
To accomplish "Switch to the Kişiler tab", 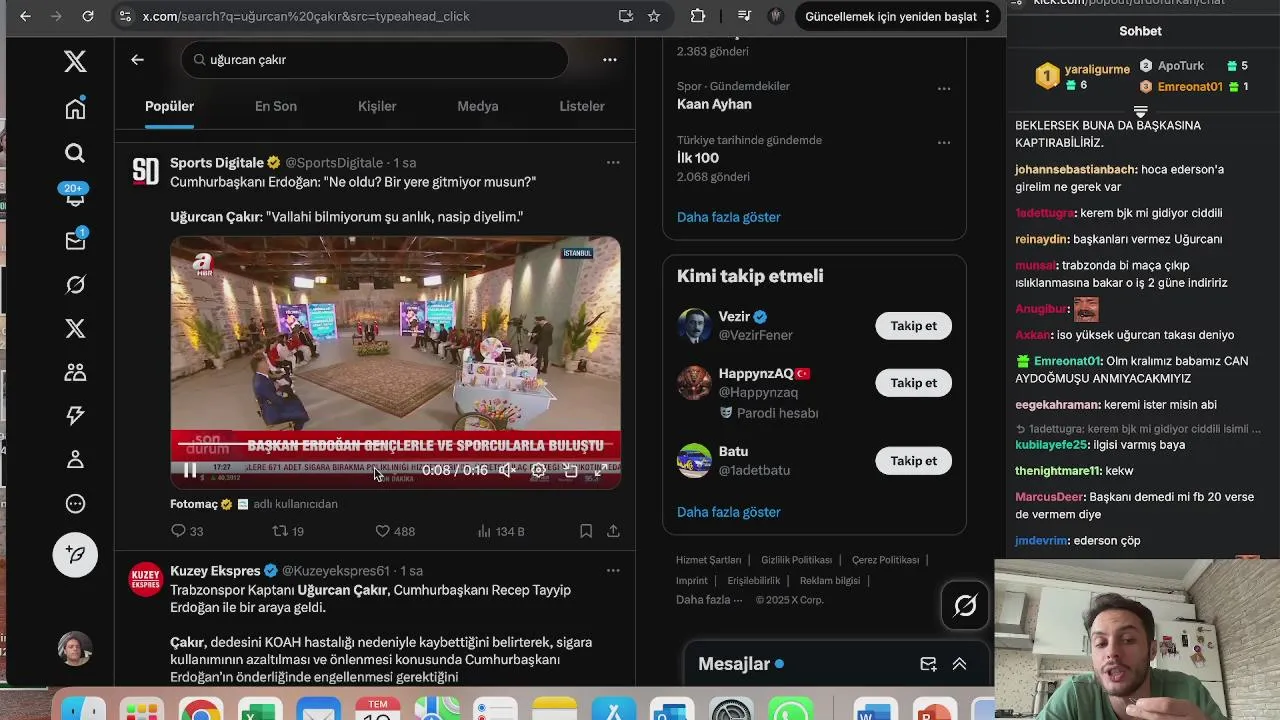I will tap(377, 106).
